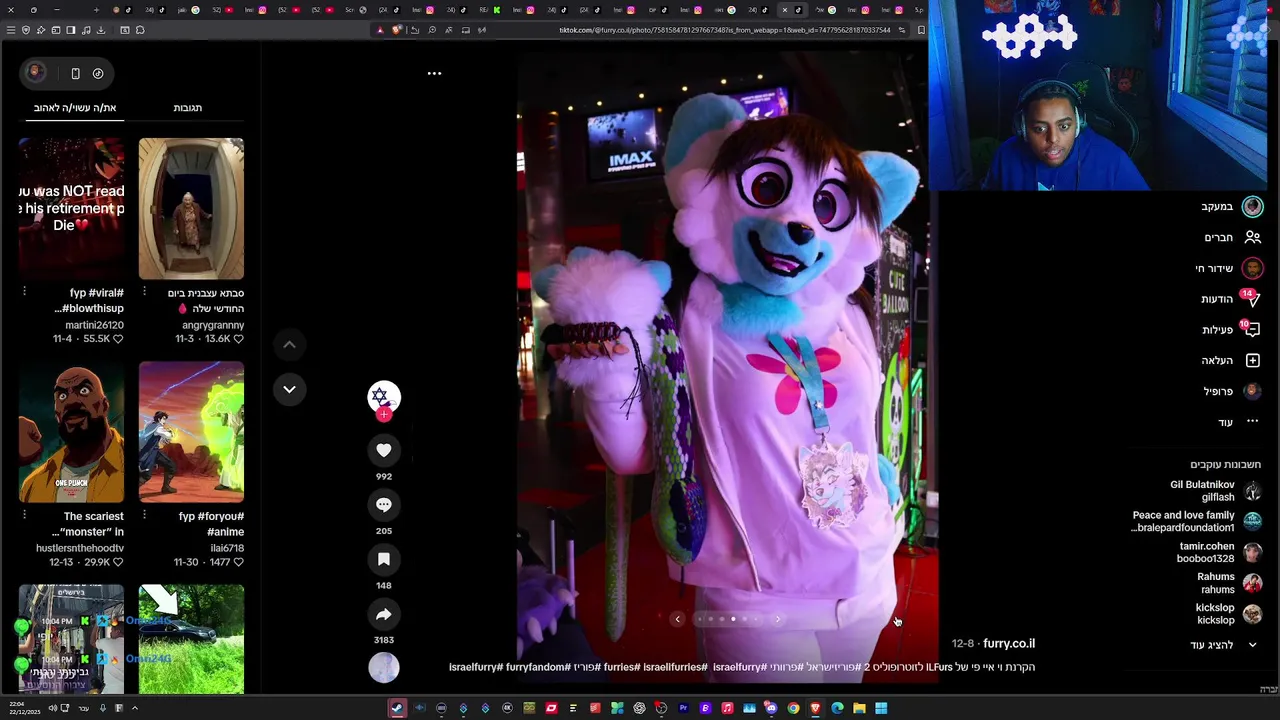Screen dimensions: 1280x720
Task: Click the Brave shields lion icon
Action: tap(397, 30)
